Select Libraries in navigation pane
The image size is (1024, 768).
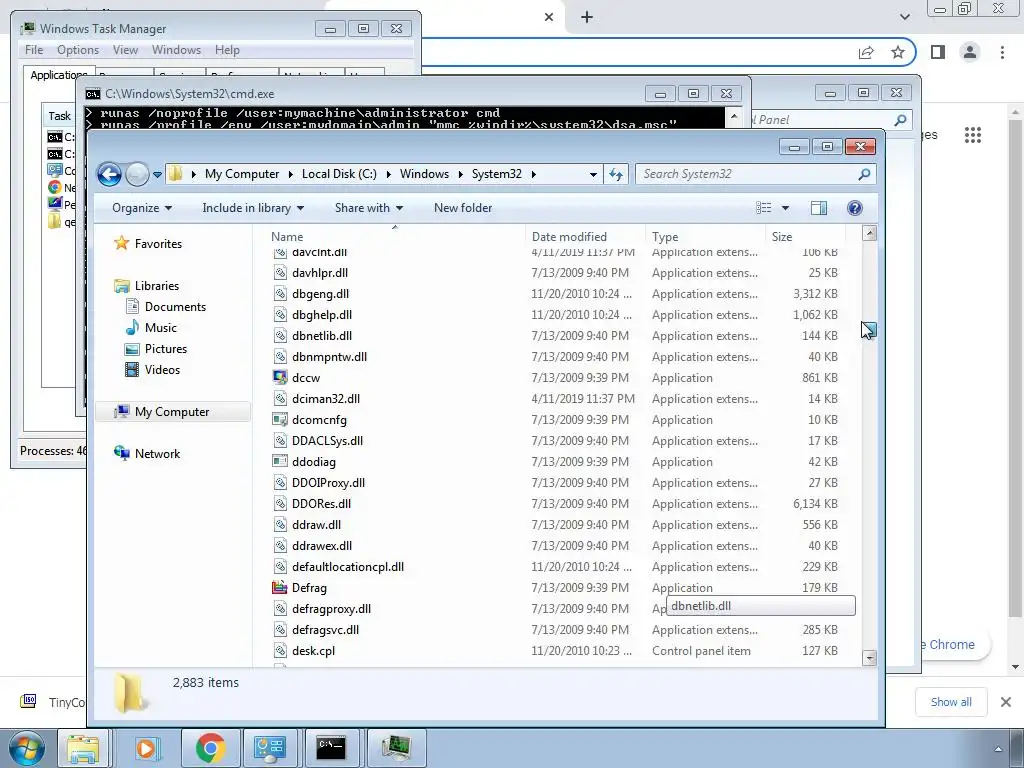(x=157, y=285)
